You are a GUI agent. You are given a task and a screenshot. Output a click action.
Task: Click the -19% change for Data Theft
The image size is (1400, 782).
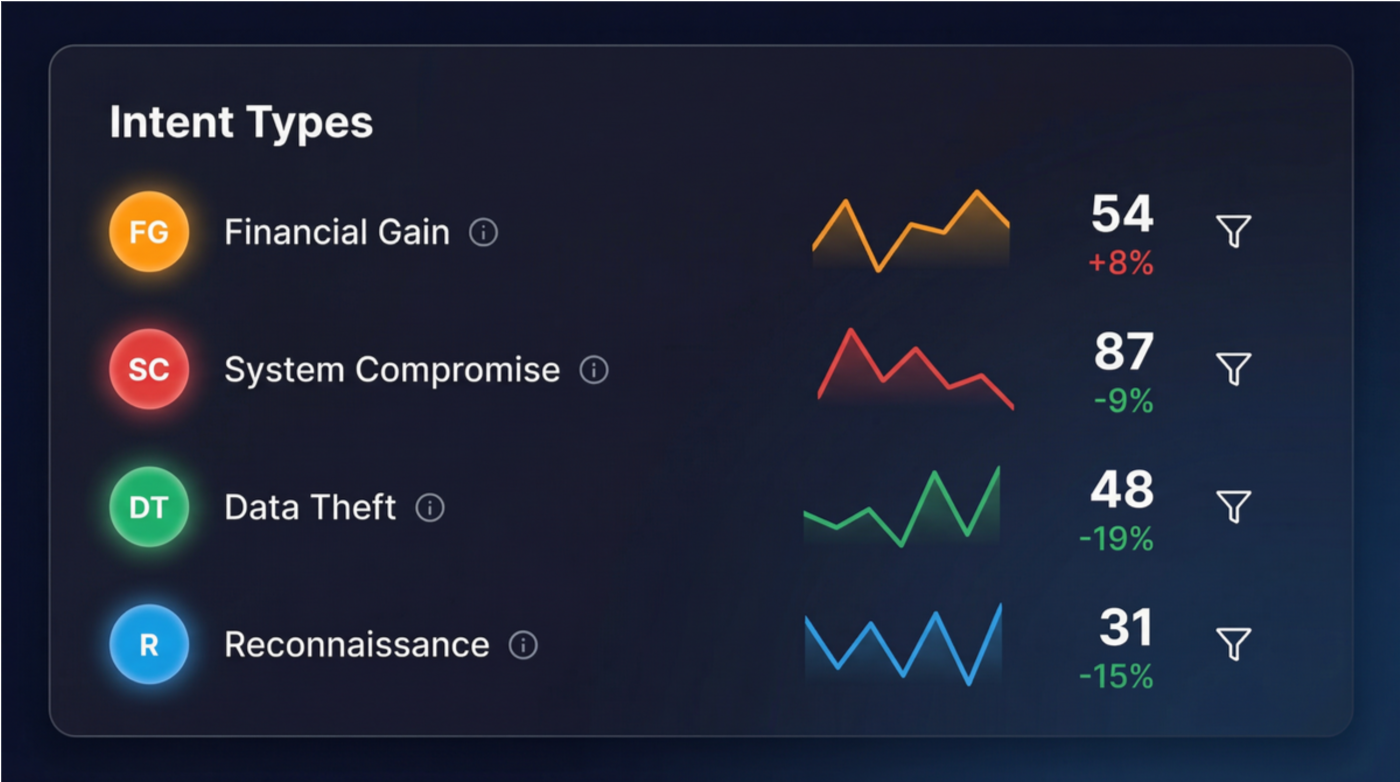coord(1115,539)
